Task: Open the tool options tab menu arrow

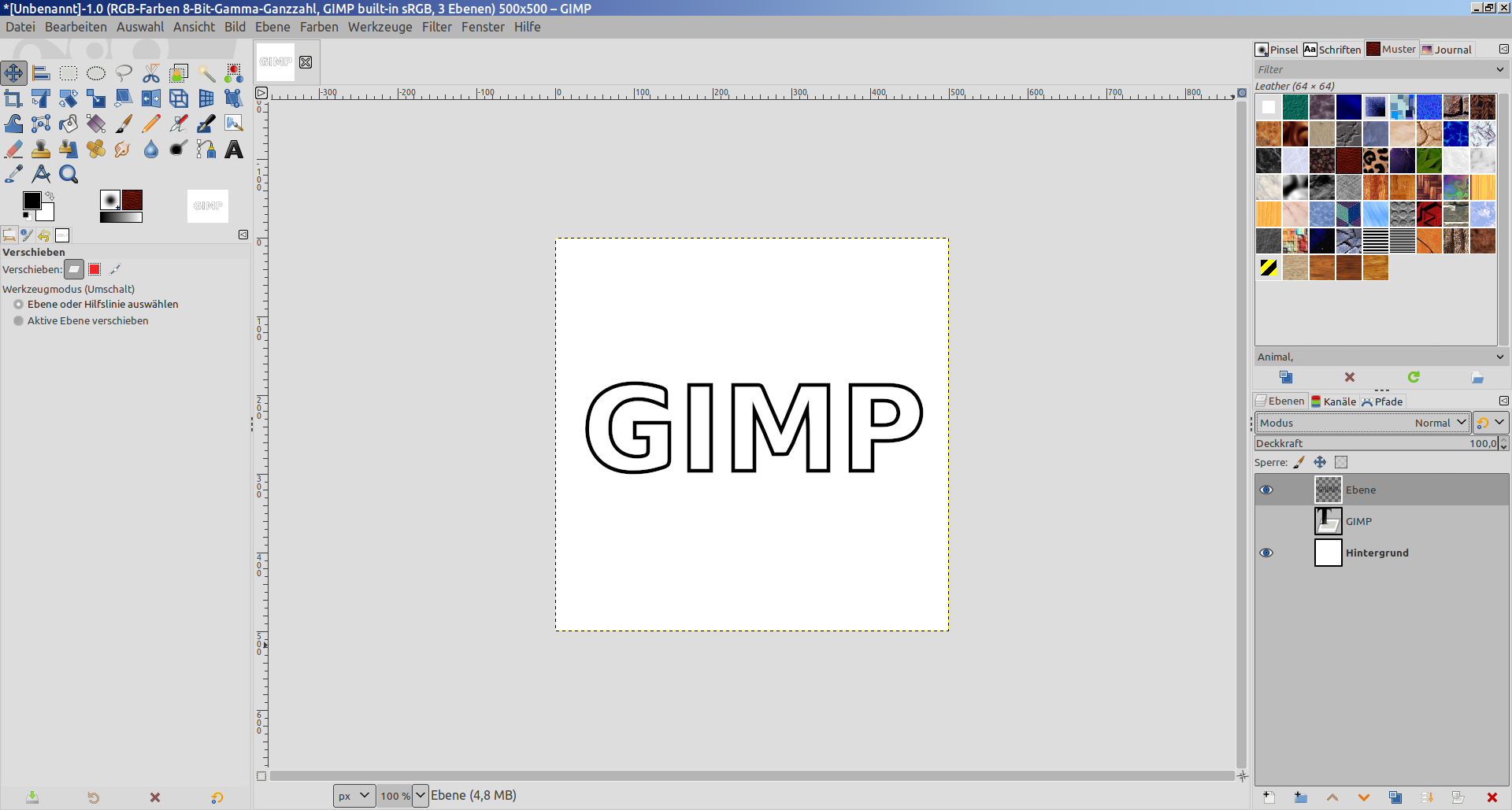Action: pos(243,235)
